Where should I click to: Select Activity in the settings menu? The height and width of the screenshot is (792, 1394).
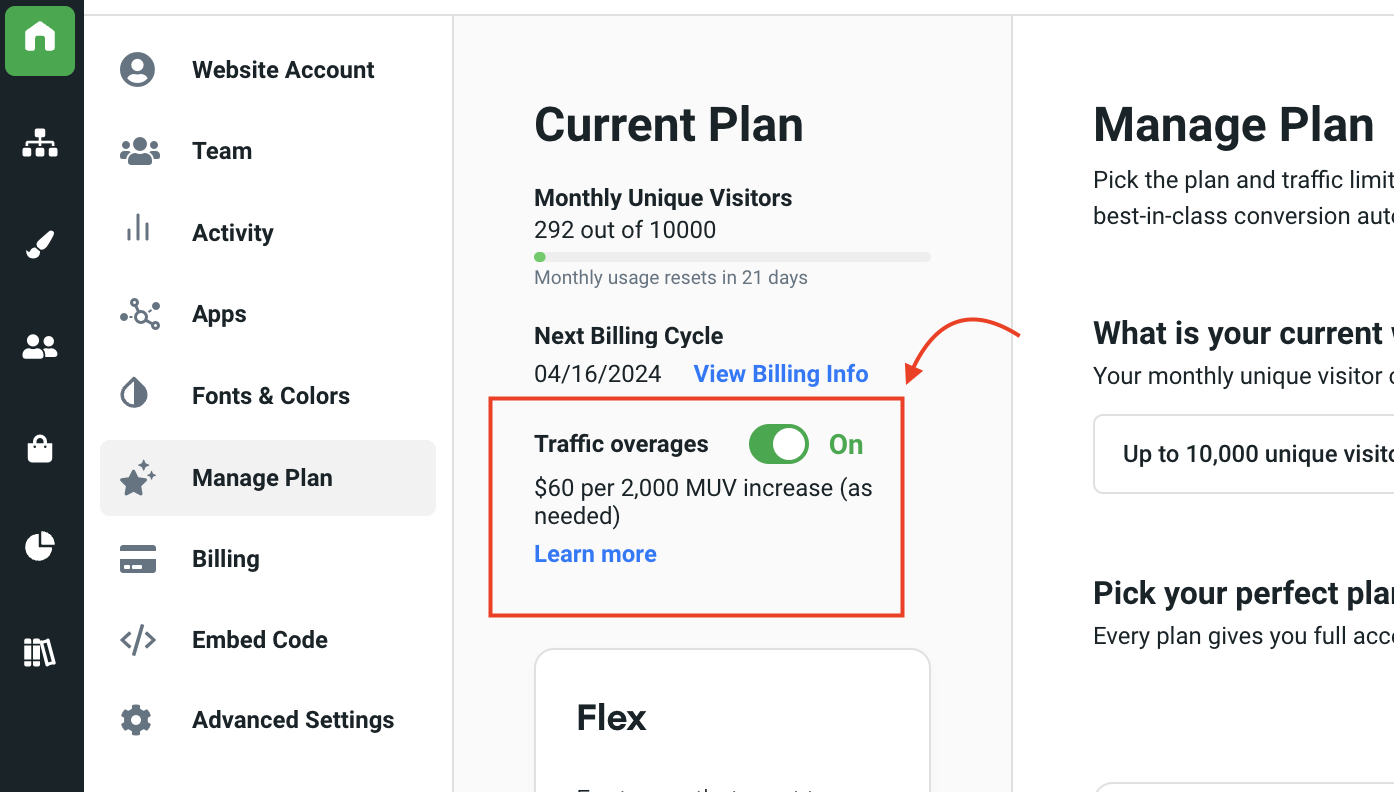[x=232, y=233]
